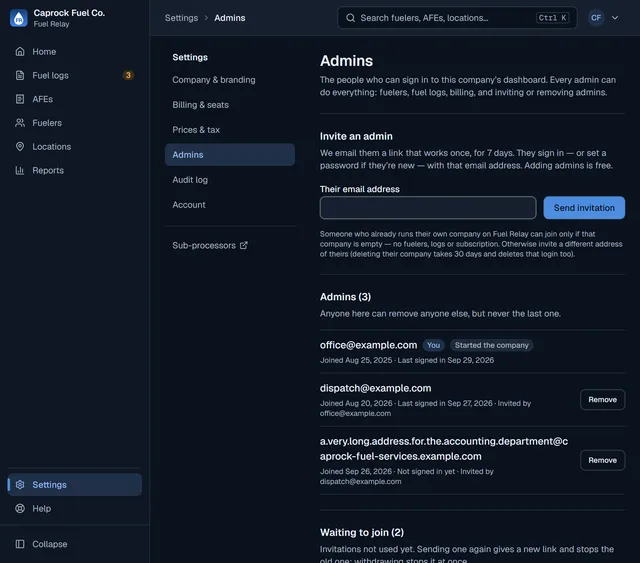640x563 pixels.
Task: Click the Their email address field
Action: (x=428, y=207)
